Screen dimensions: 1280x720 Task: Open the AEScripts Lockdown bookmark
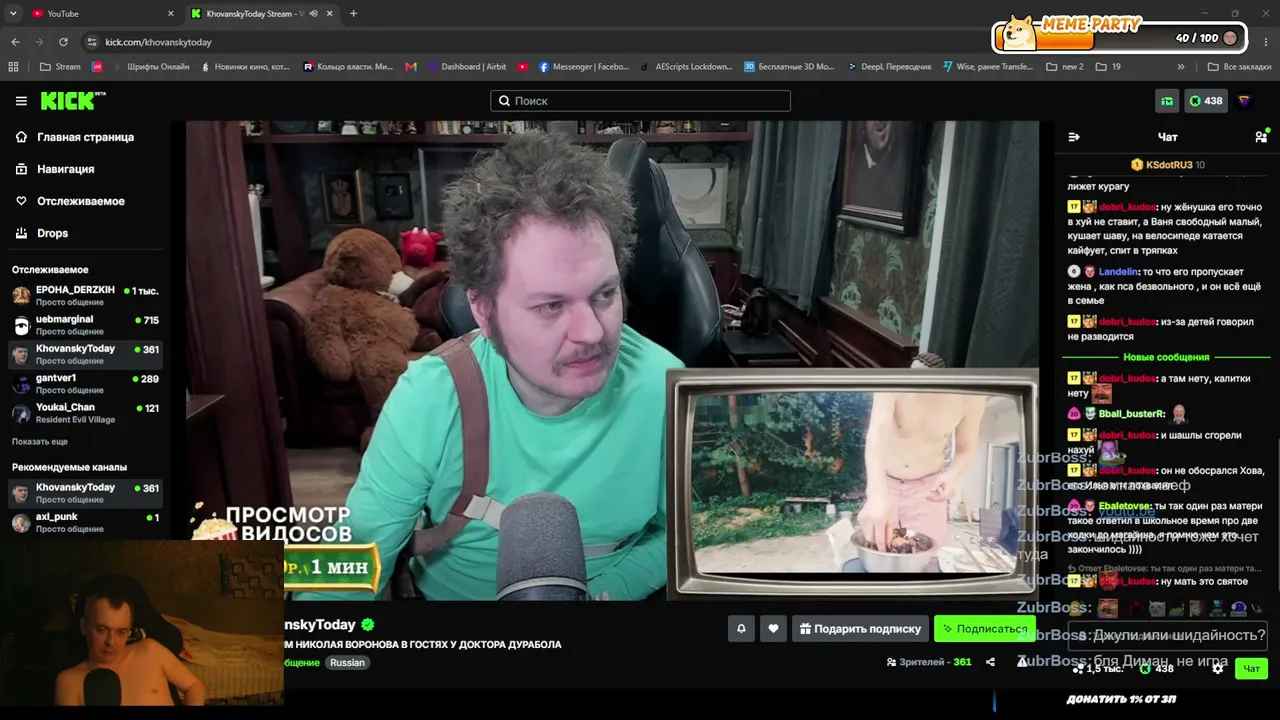tap(686, 67)
